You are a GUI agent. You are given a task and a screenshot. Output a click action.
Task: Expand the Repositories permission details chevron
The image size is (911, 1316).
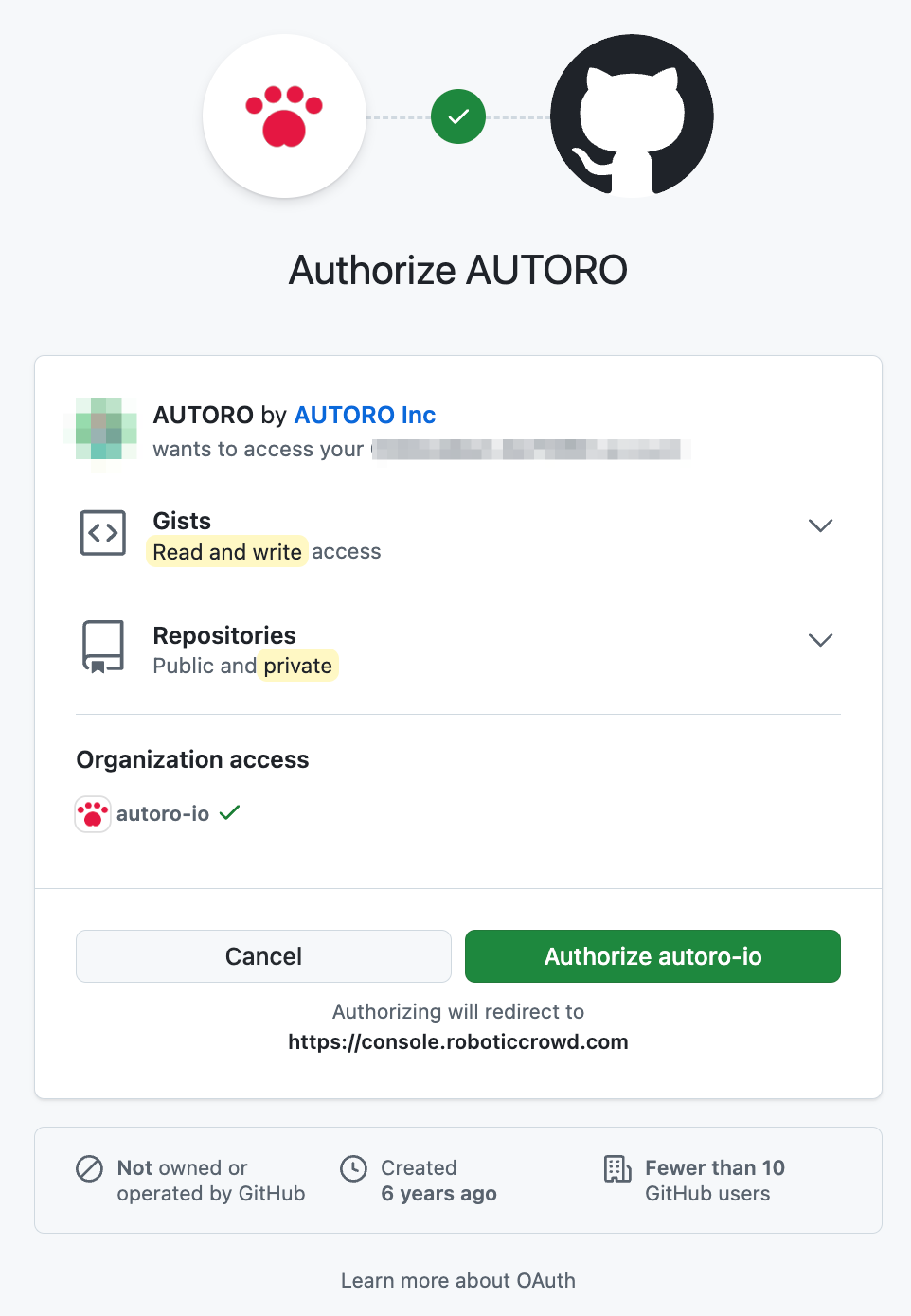(820, 640)
